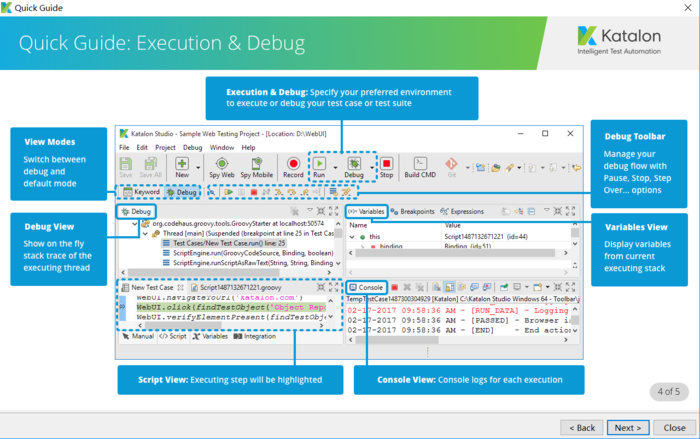Click the Step Return icon in the debug toolbar

304,192
